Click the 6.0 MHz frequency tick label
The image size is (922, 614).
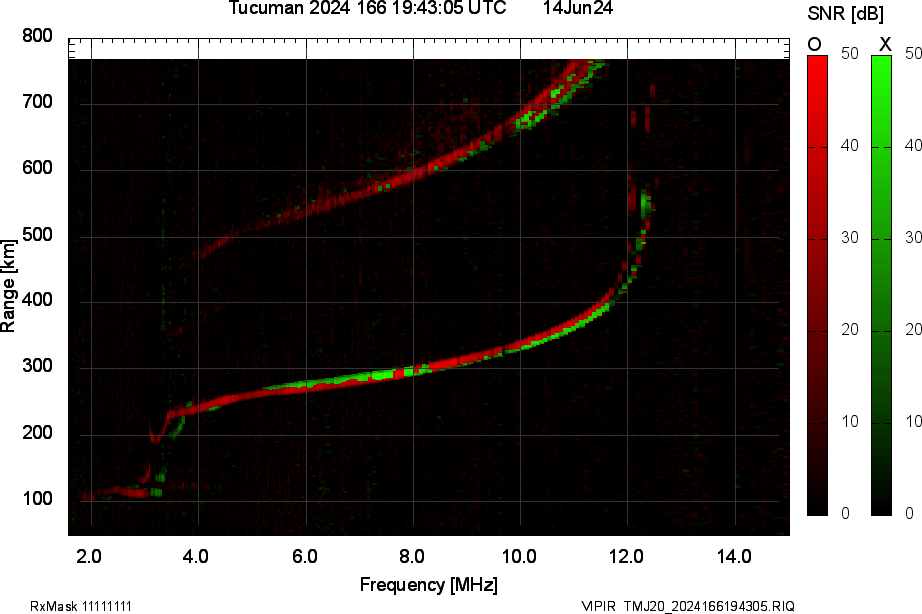coord(305,556)
